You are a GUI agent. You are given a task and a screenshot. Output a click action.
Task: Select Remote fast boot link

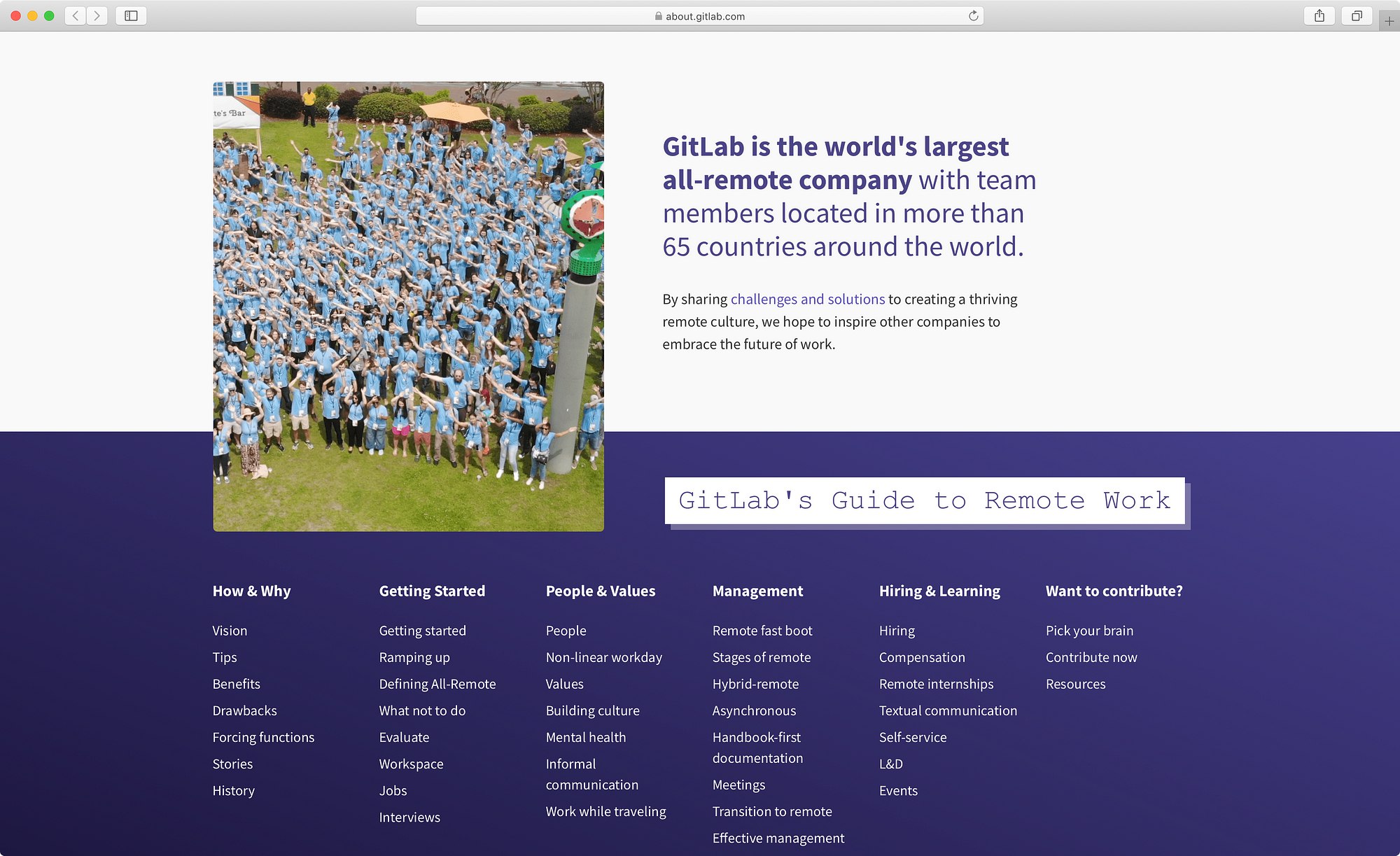(762, 631)
